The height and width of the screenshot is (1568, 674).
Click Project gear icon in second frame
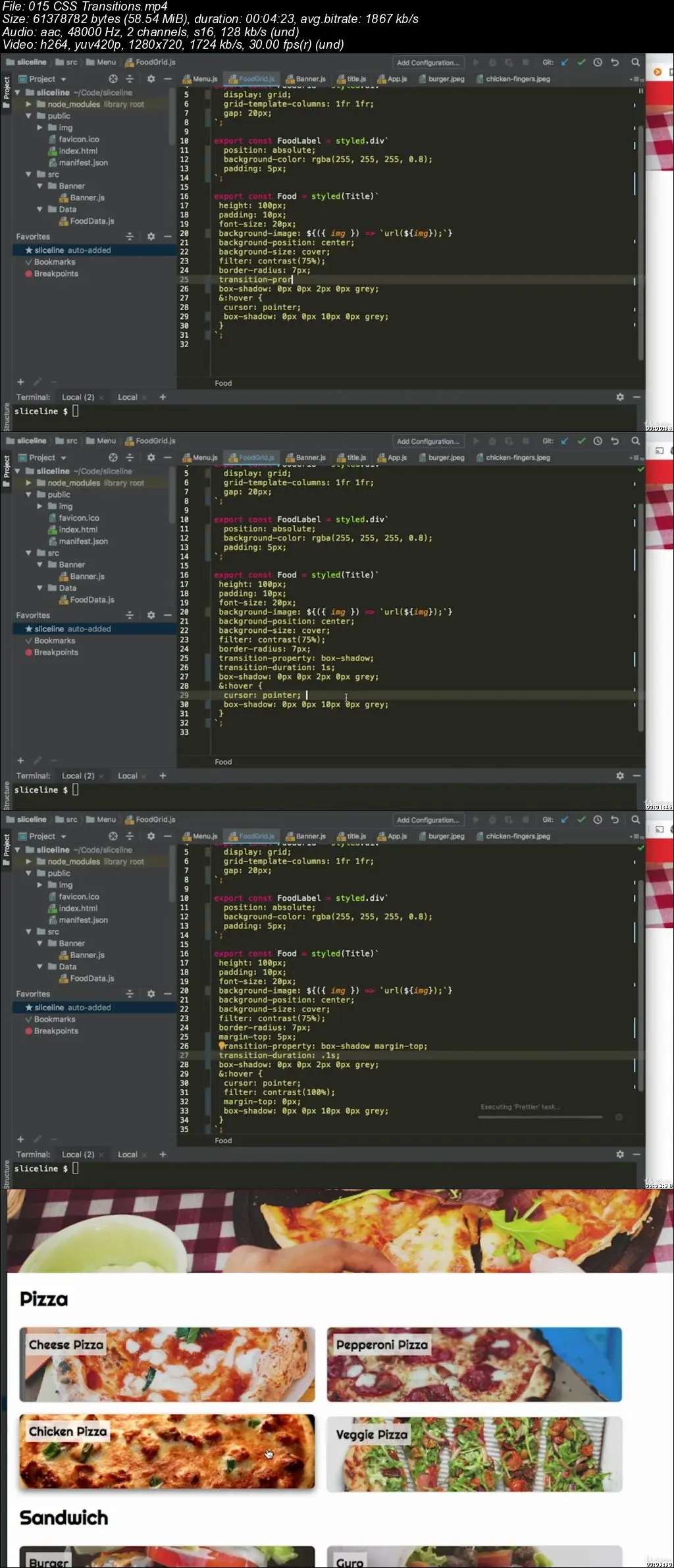151,458
